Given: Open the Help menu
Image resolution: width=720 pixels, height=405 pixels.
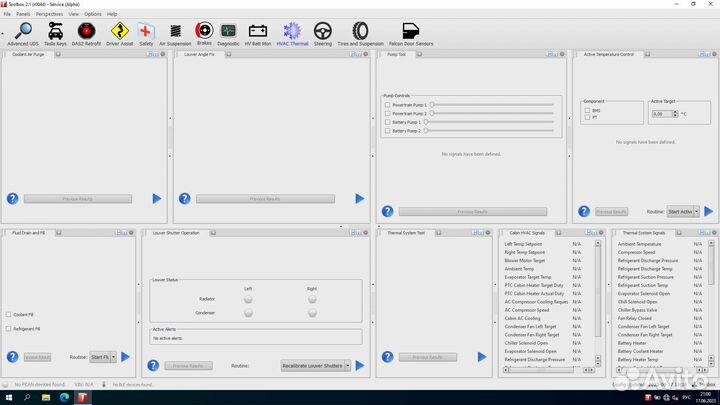Looking at the screenshot, I should tap(112, 14).
